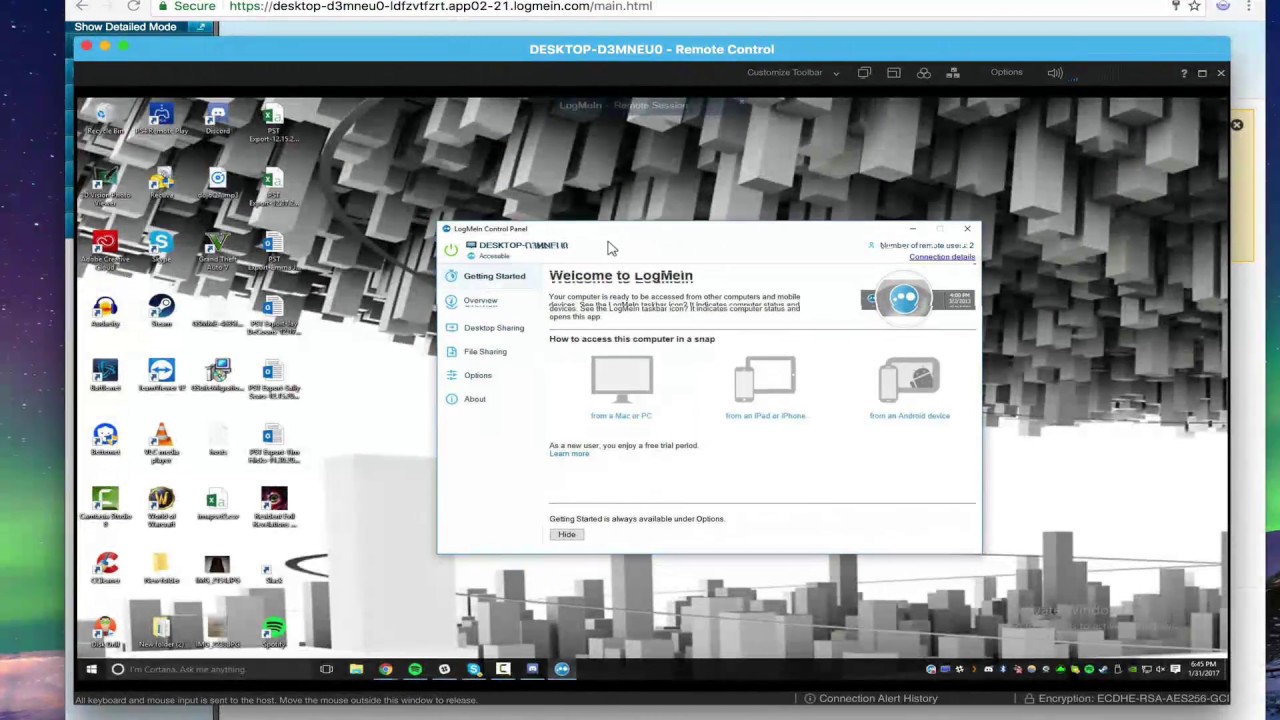The image size is (1280, 720).
Task: Open Camtasia Studio desktop icon
Action: pos(105,507)
